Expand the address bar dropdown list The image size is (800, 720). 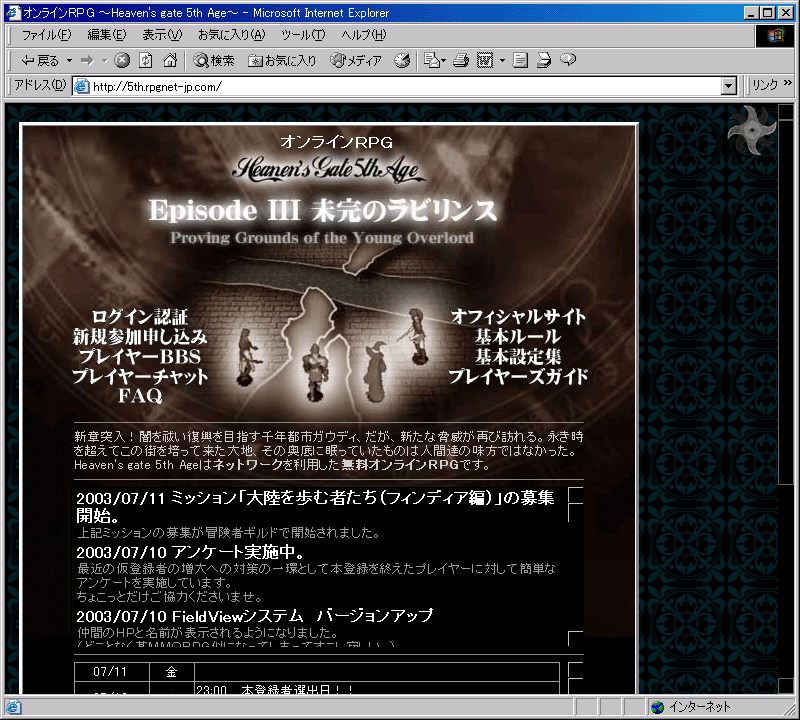[730, 86]
